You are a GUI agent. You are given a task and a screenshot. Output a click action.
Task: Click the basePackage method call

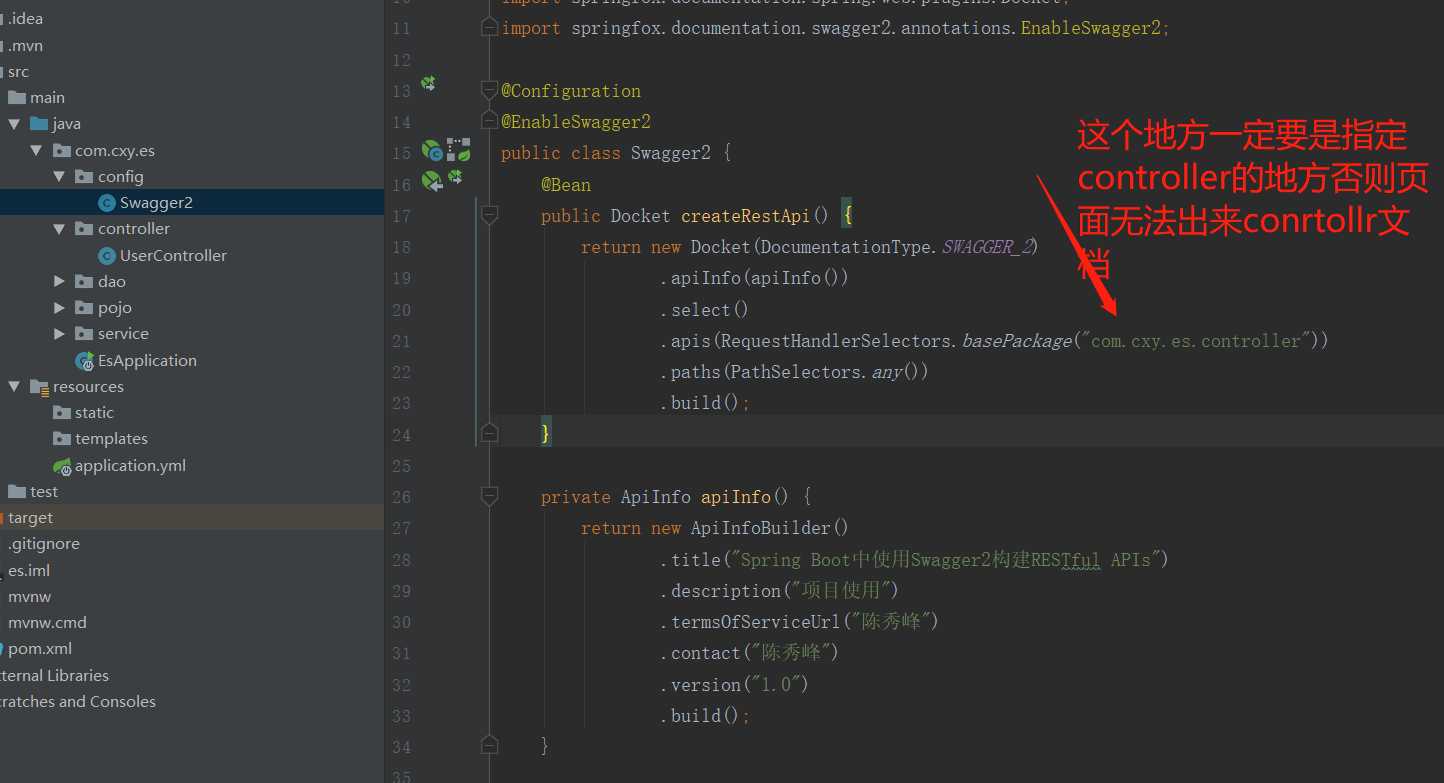pyautogui.click(x=1016, y=341)
